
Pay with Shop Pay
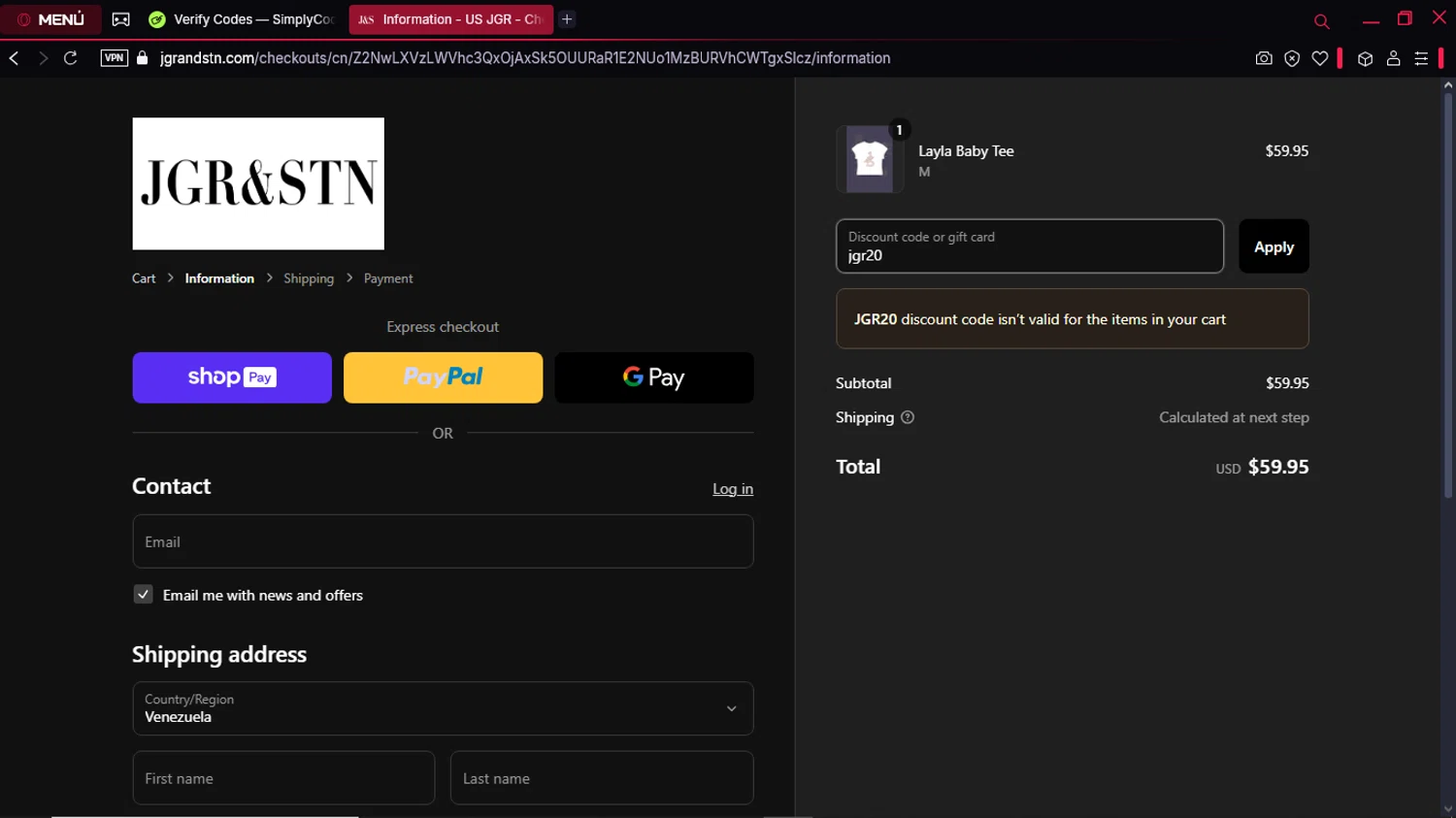point(232,377)
